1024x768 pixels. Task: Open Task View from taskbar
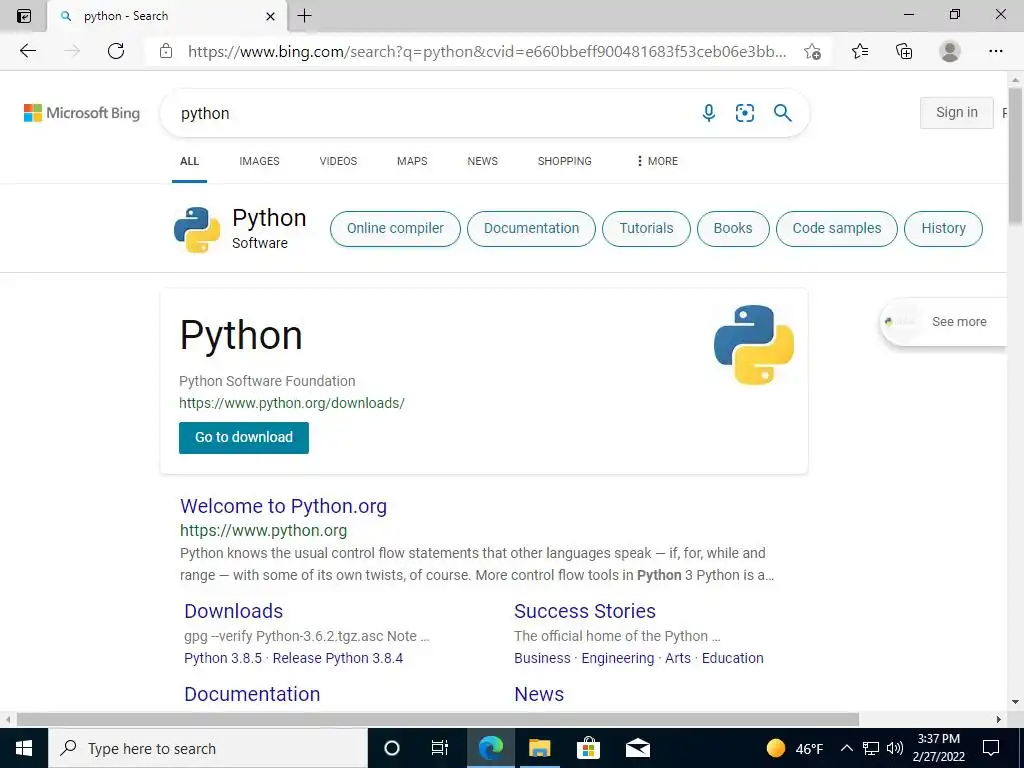440,748
